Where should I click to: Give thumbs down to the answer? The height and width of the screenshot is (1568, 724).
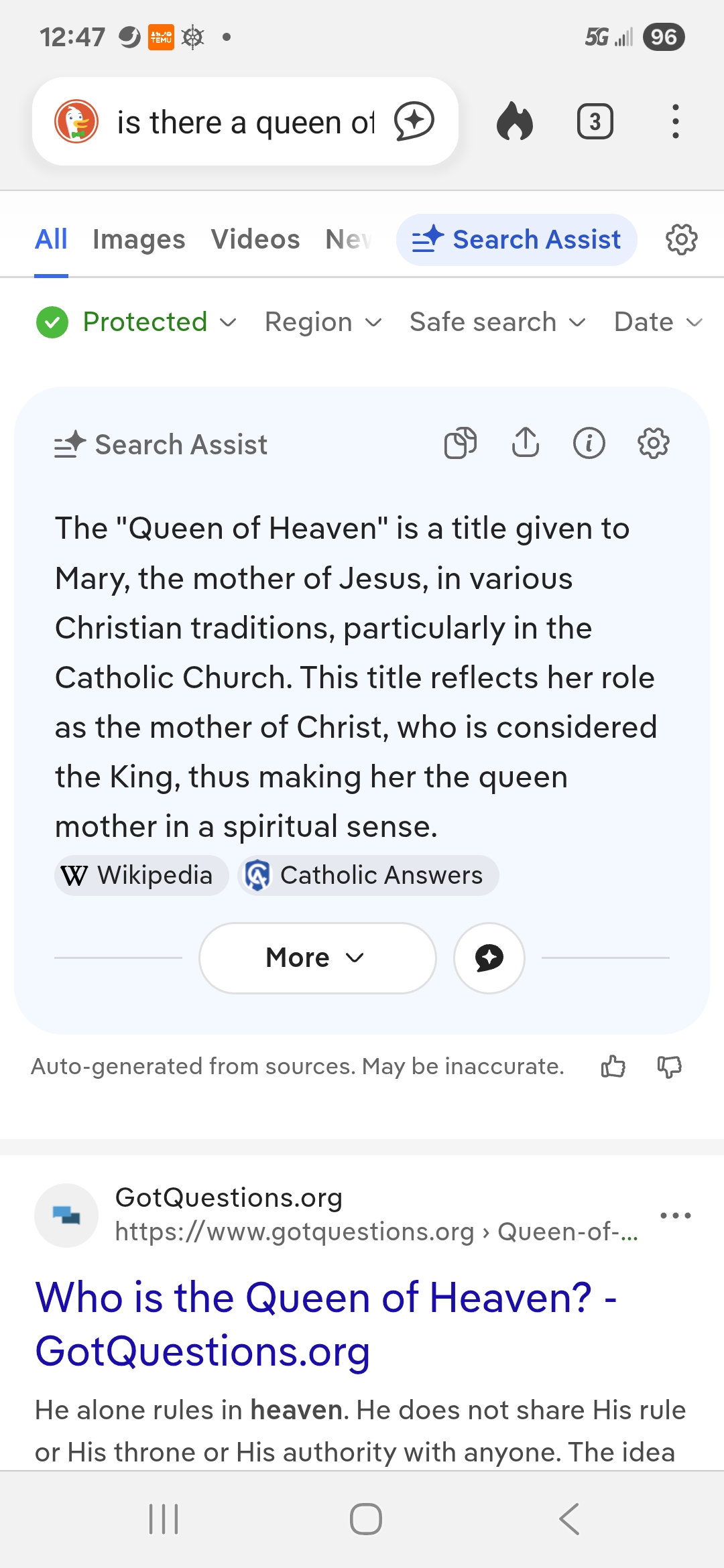pyautogui.click(x=669, y=1066)
